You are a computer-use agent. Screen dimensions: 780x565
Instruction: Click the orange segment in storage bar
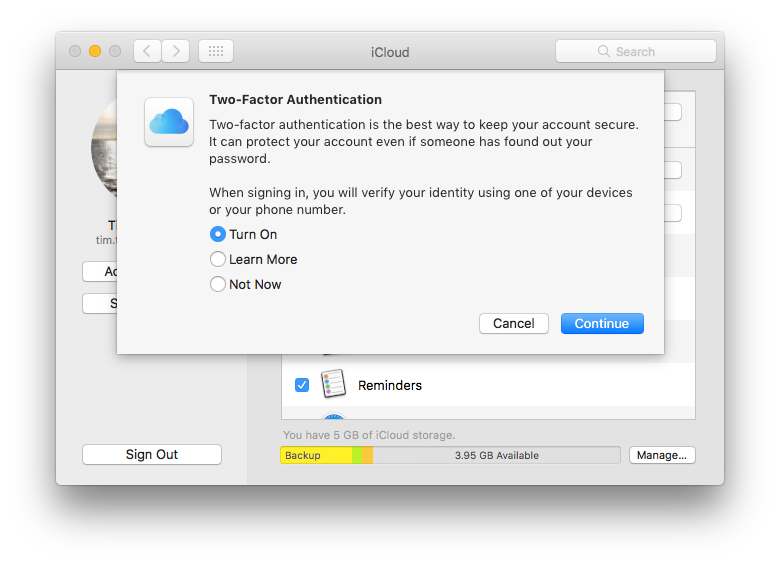coord(368,455)
